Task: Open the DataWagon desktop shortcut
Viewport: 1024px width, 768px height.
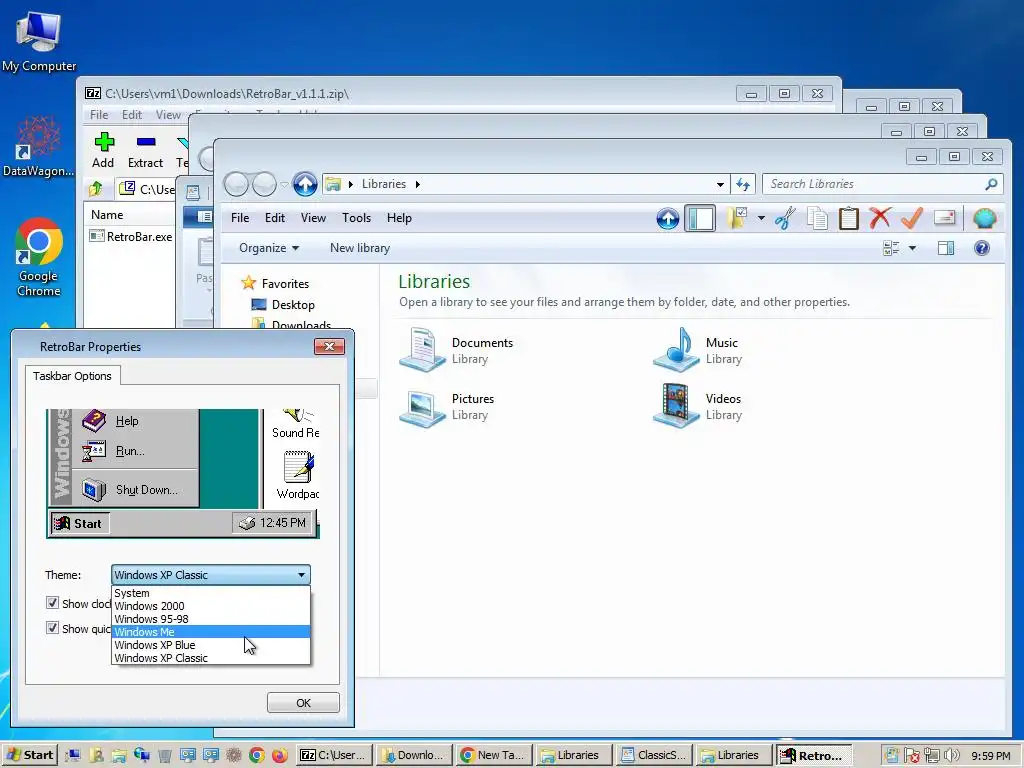Action: [39, 147]
